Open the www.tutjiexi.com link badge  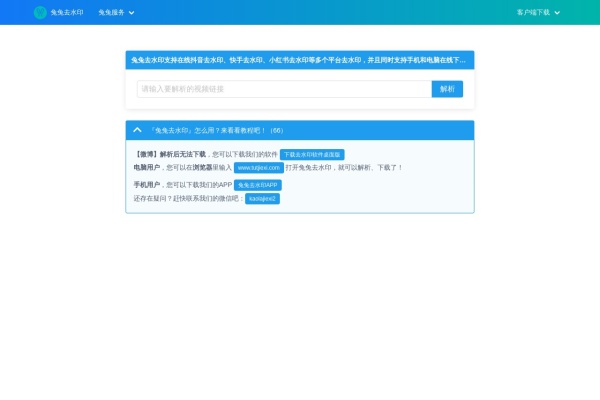[x=258, y=168]
